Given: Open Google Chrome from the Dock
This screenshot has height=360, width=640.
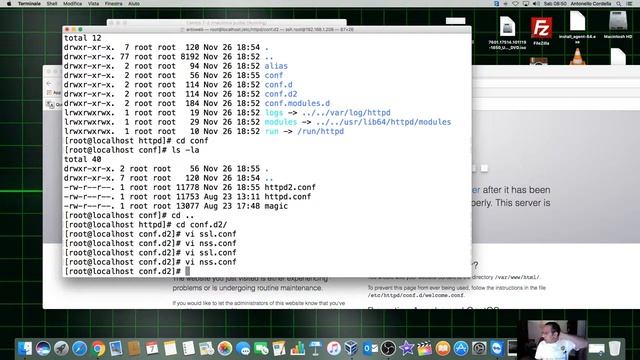Looking at the screenshot, I should pyautogui.click(x=98, y=348).
